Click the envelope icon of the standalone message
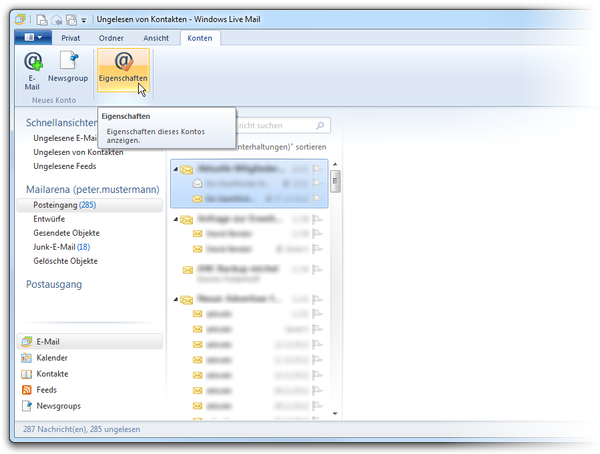 pyautogui.click(x=188, y=270)
